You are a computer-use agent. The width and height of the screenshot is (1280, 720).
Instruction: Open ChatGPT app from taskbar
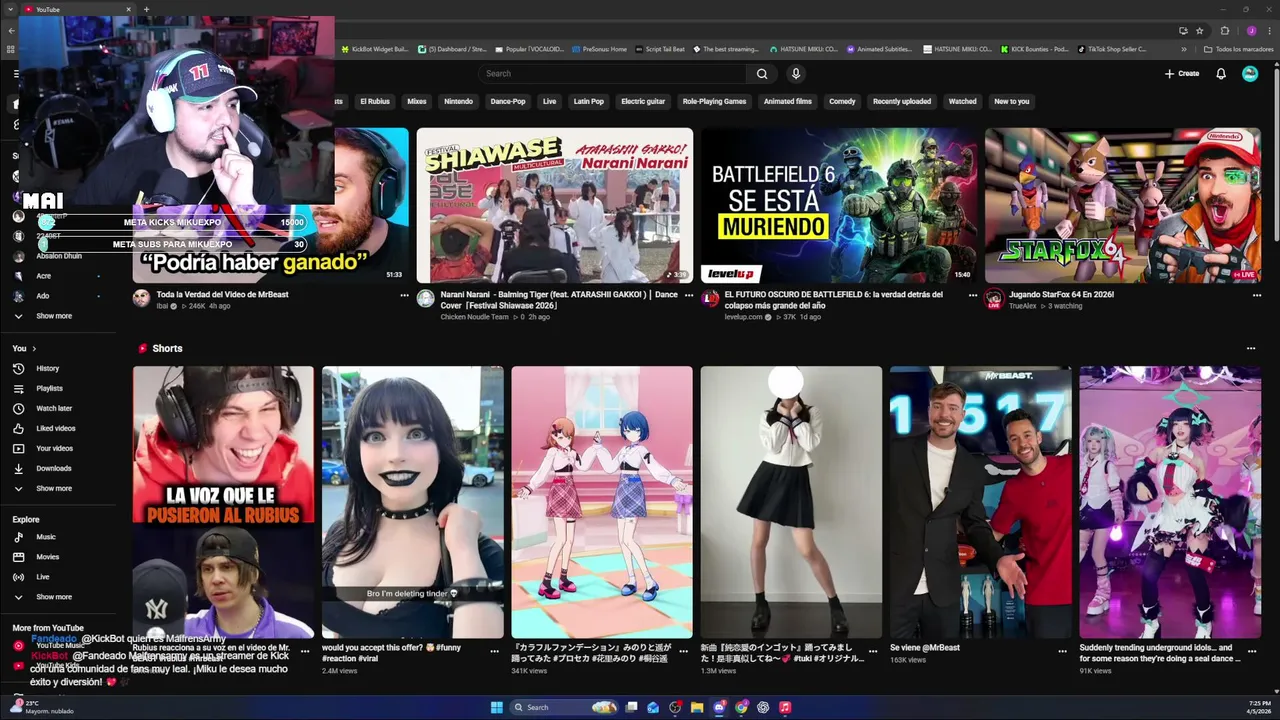(763, 707)
